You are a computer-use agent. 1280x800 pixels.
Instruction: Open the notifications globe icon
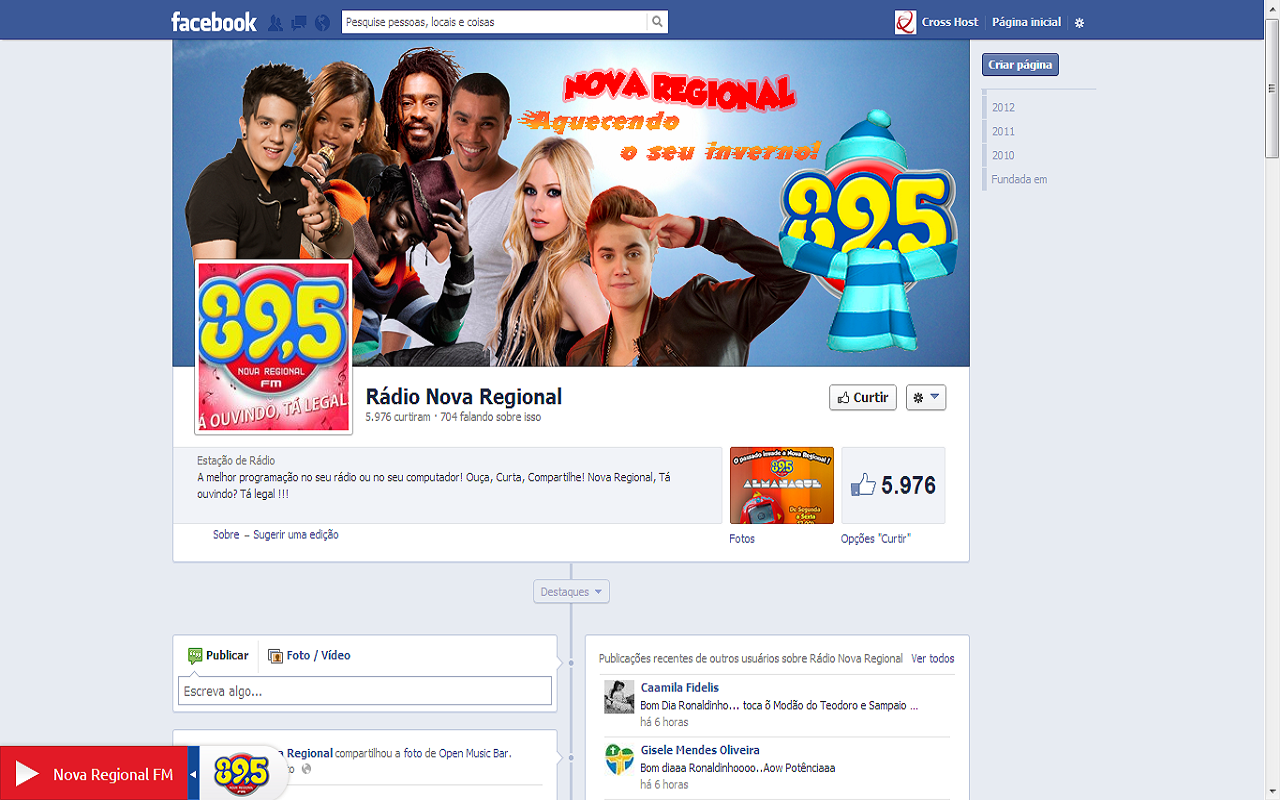click(x=322, y=22)
